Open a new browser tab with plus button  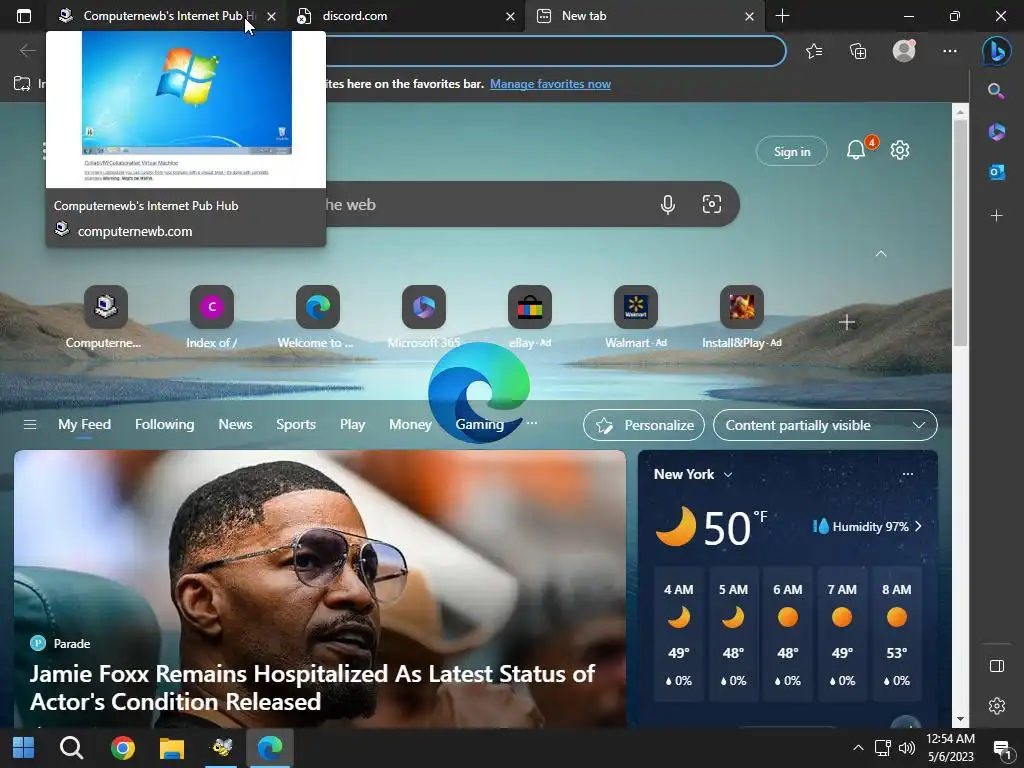782,16
